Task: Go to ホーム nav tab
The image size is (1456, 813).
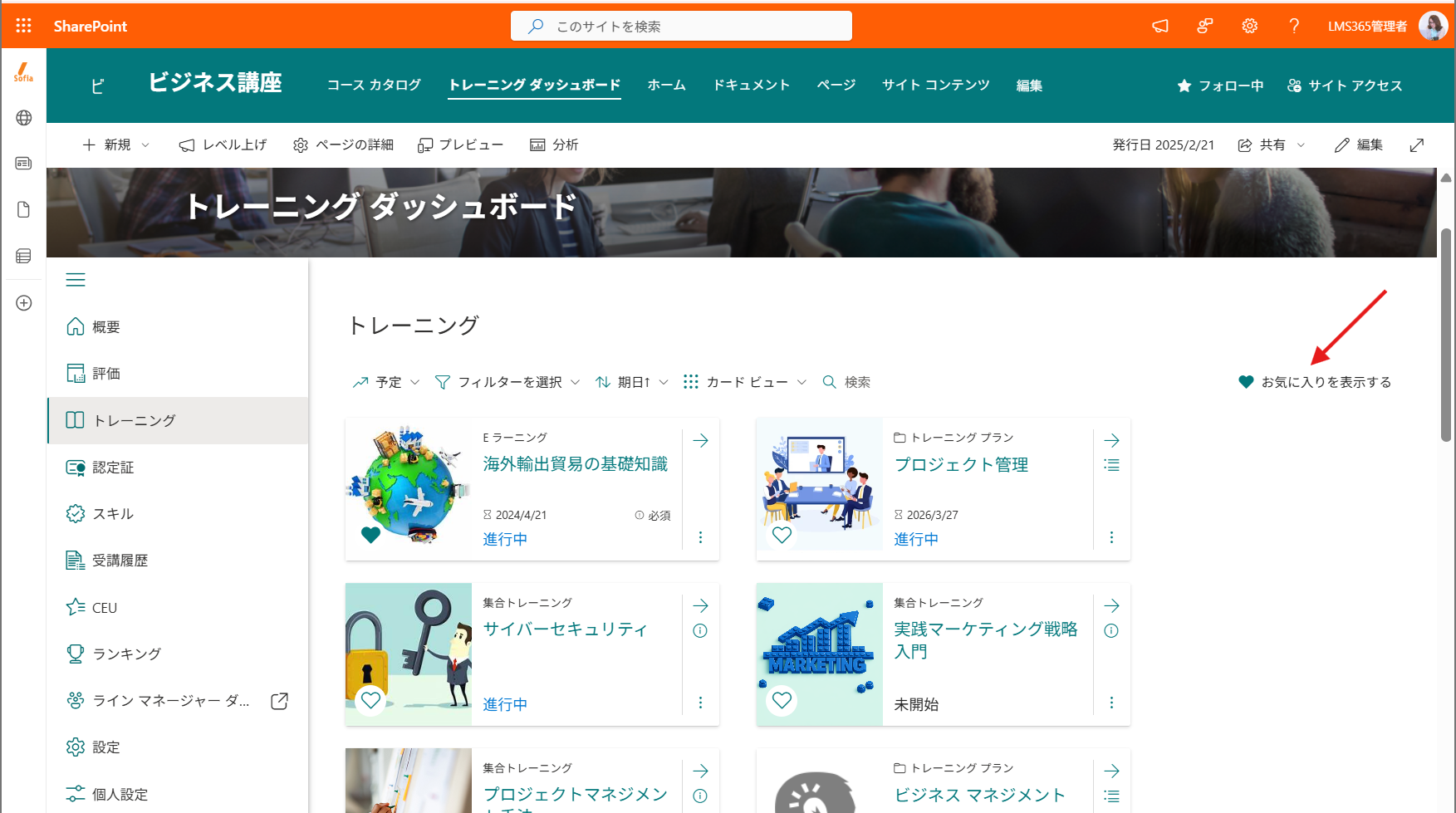Action: click(x=667, y=85)
